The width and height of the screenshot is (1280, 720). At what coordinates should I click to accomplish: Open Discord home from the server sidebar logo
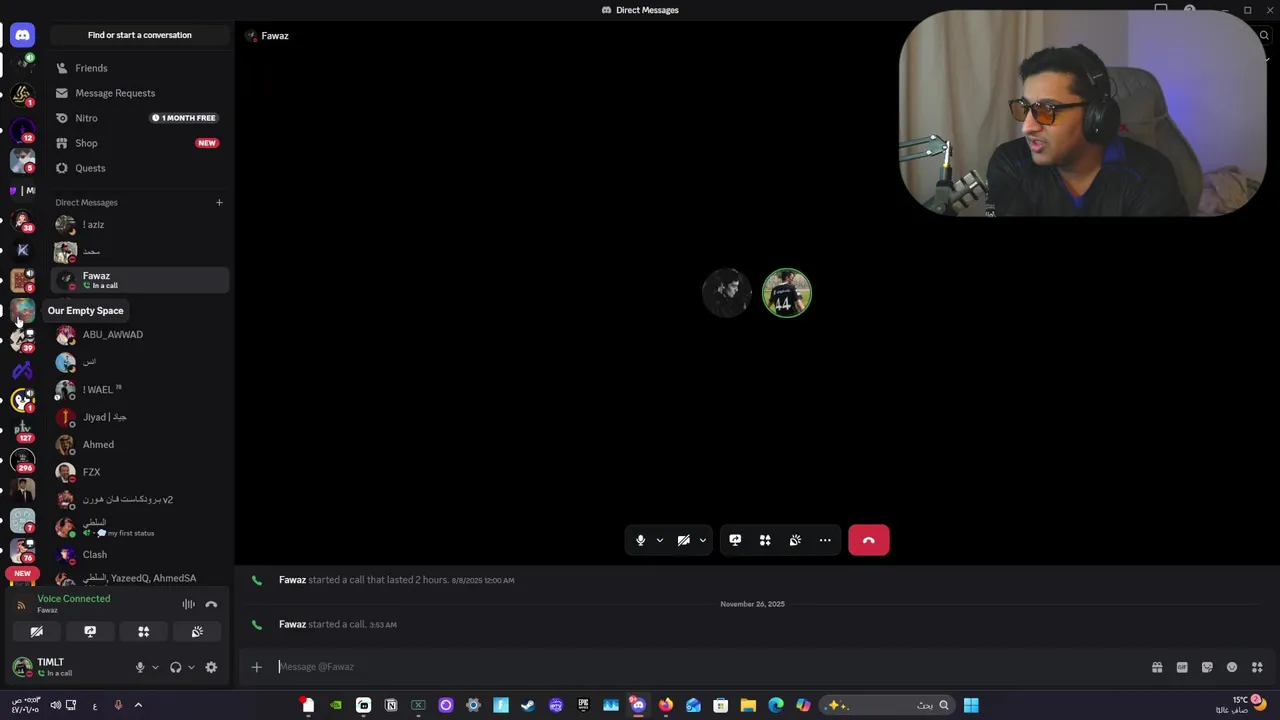[x=22, y=35]
